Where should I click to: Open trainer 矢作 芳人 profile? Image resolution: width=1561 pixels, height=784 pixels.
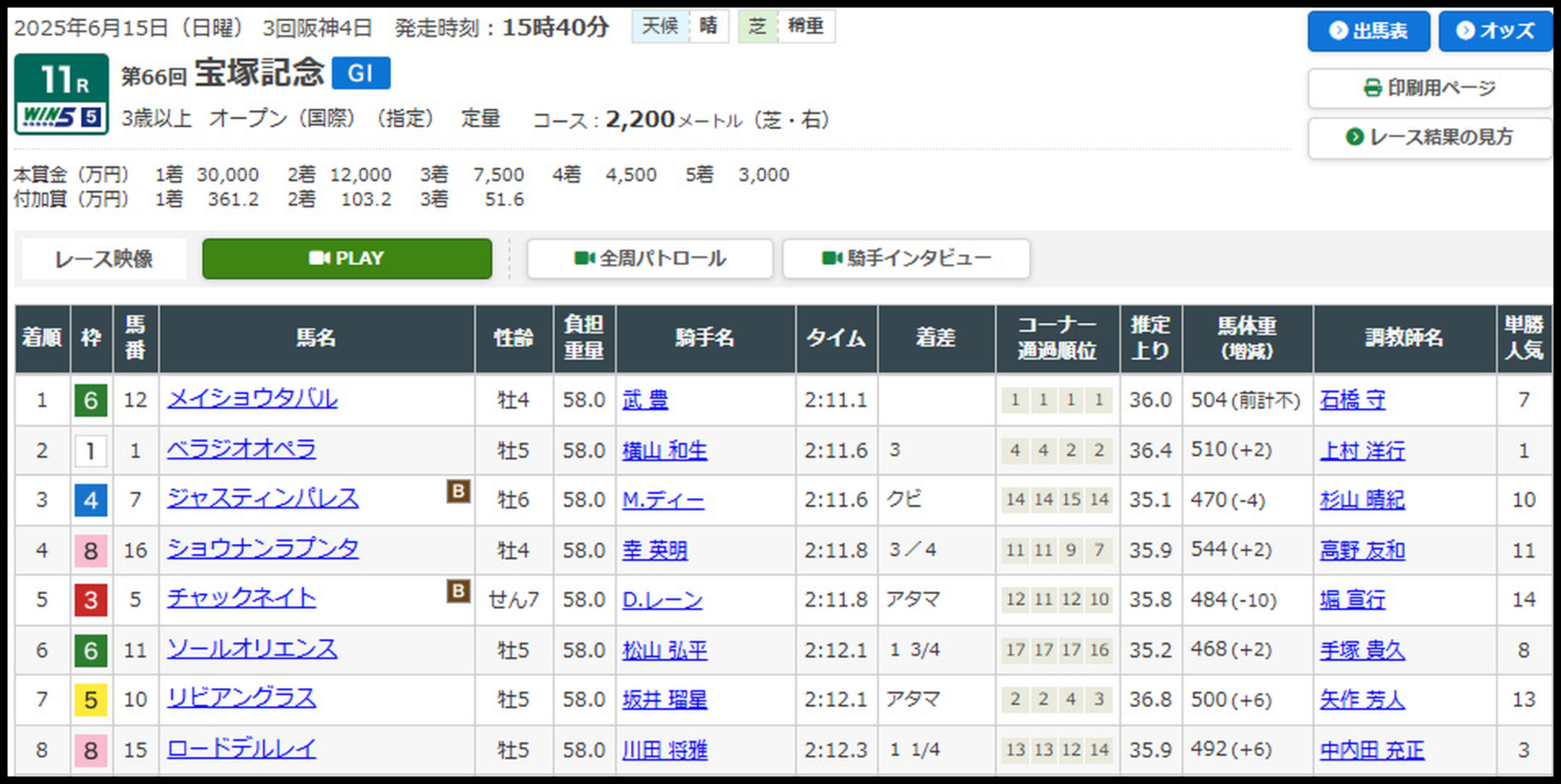(1362, 699)
